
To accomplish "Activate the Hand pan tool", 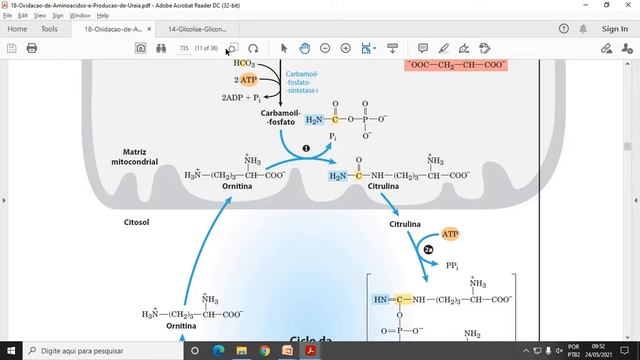I will [304, 48].
